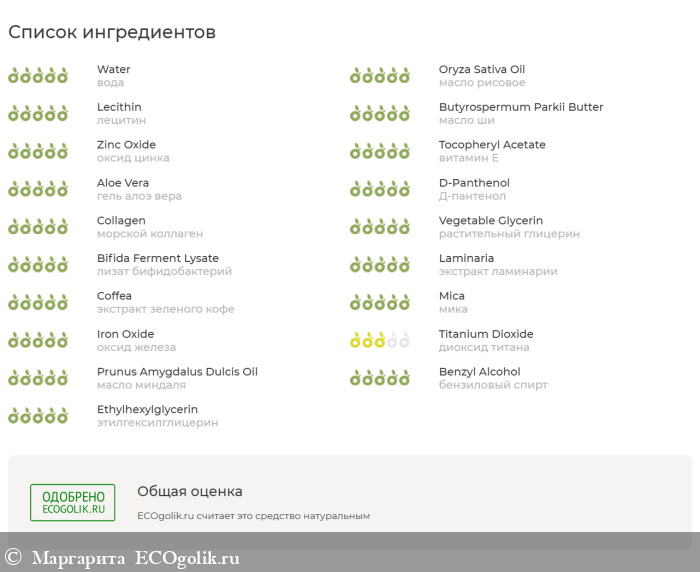Click the Iron Oxide ingredient name
The width and height of the screenshot is (700, 572).
[125, 334]
